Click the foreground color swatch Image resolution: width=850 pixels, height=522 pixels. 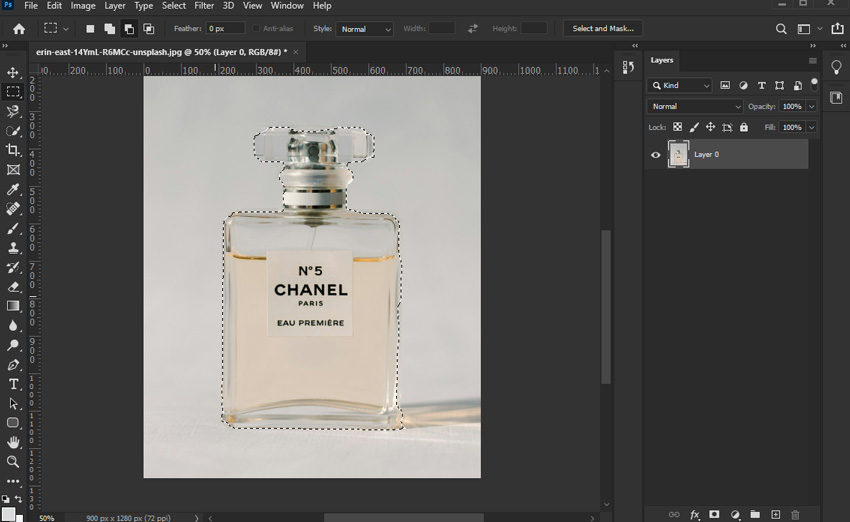coord(8,514)
